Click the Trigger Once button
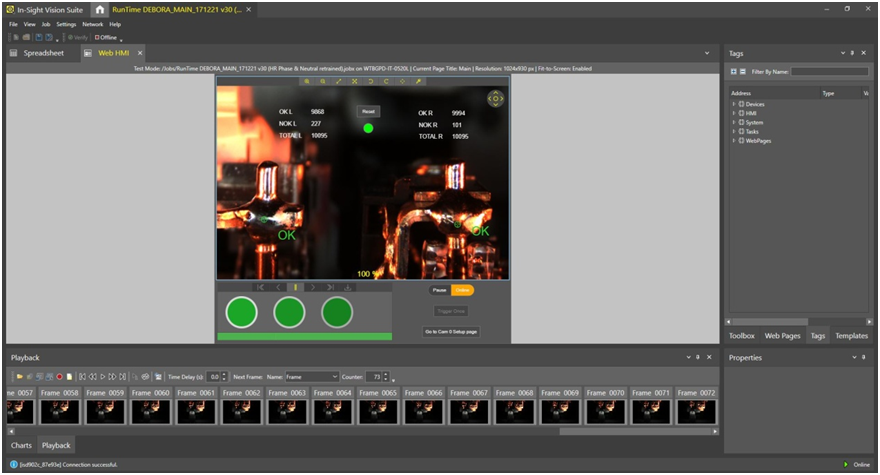The width and height of the screenshot is (880, 475). coord(451,311)
